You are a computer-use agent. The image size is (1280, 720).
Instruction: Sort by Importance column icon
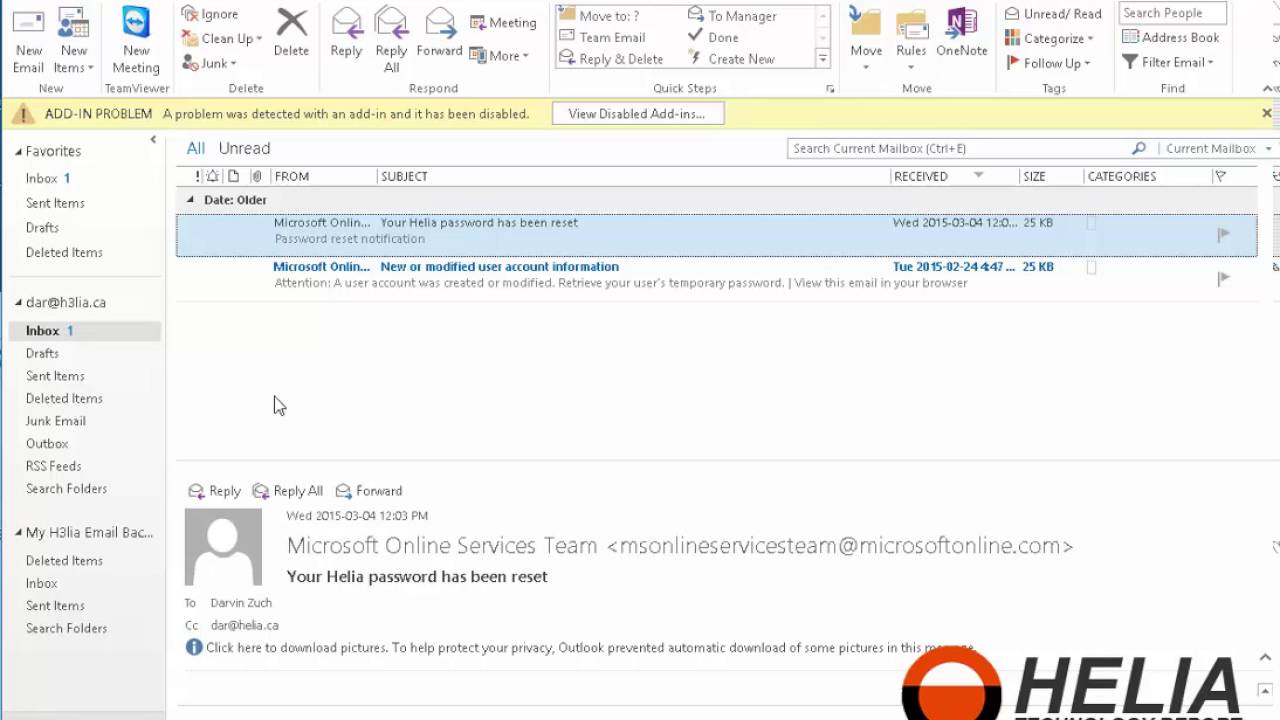coord(197,176)
